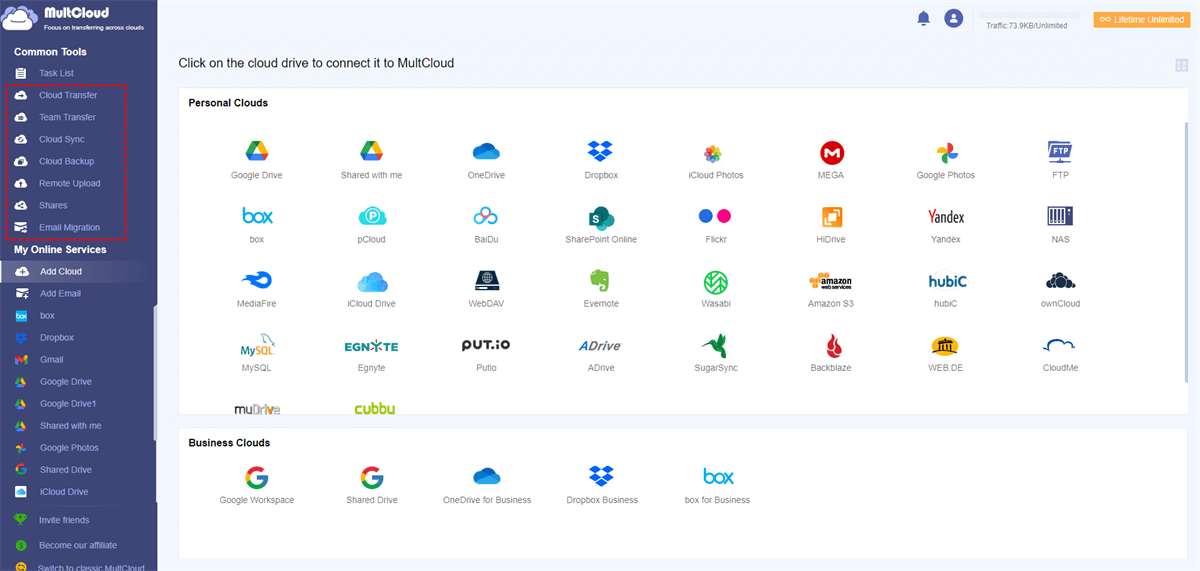Connect iCloud Photos
This screenshot has width=1200, height=571.
point(713,153)
